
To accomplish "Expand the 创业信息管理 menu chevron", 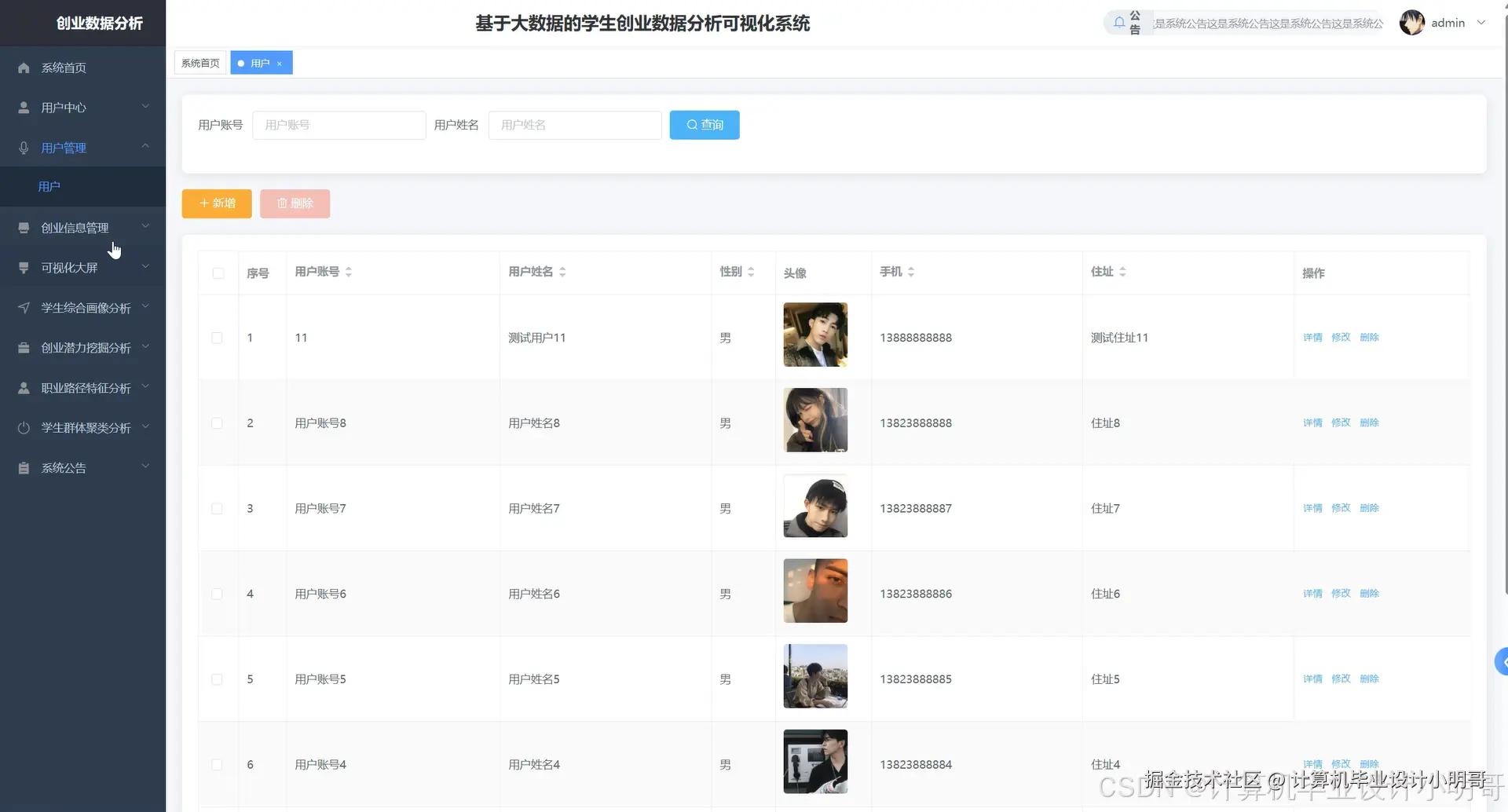I will tap(145, 226).
